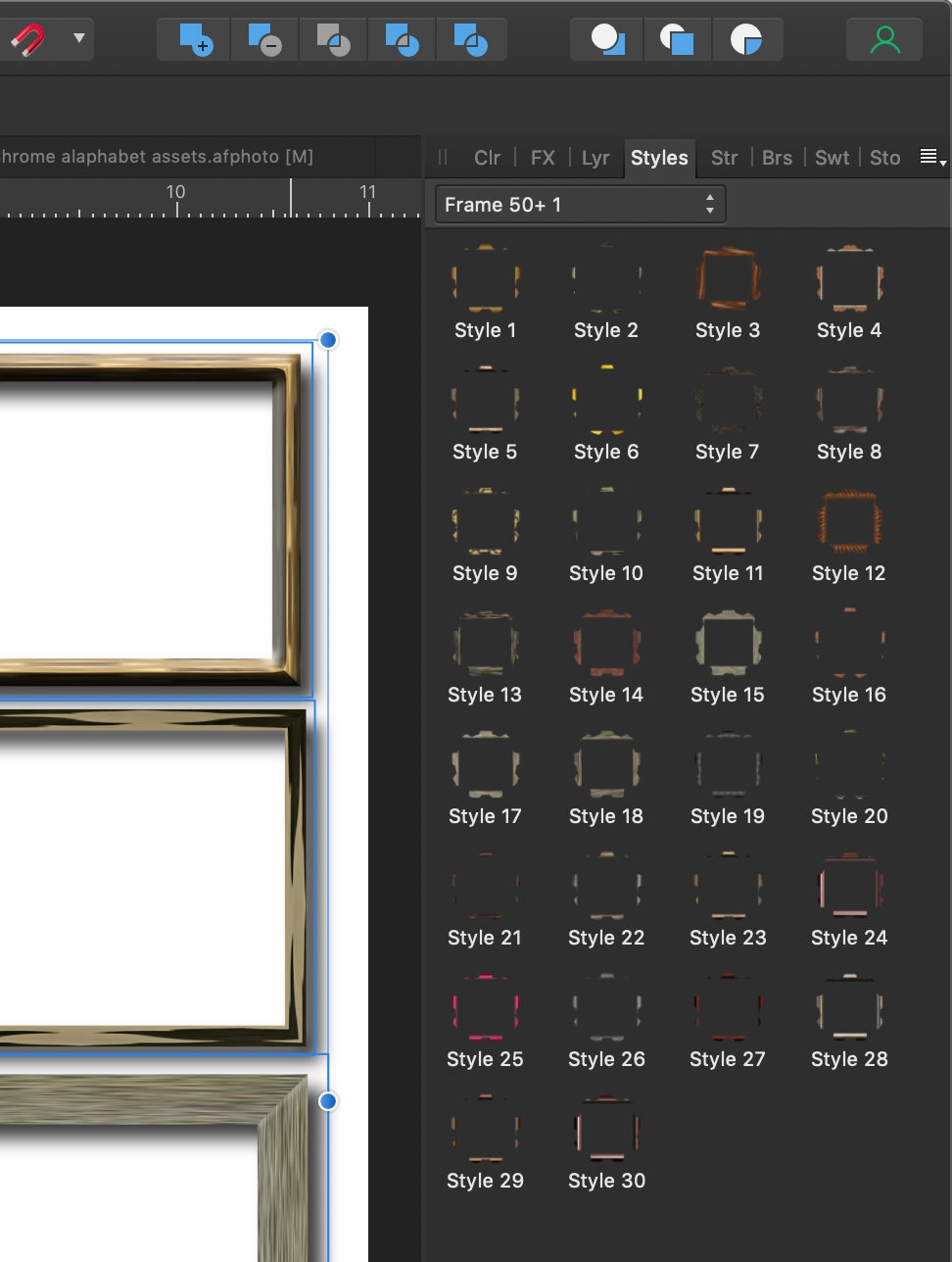The width and height of the screenshot is (952, 1262).
Task: Apply the Style 14 frame thumbnail
Action: point(606,643)
